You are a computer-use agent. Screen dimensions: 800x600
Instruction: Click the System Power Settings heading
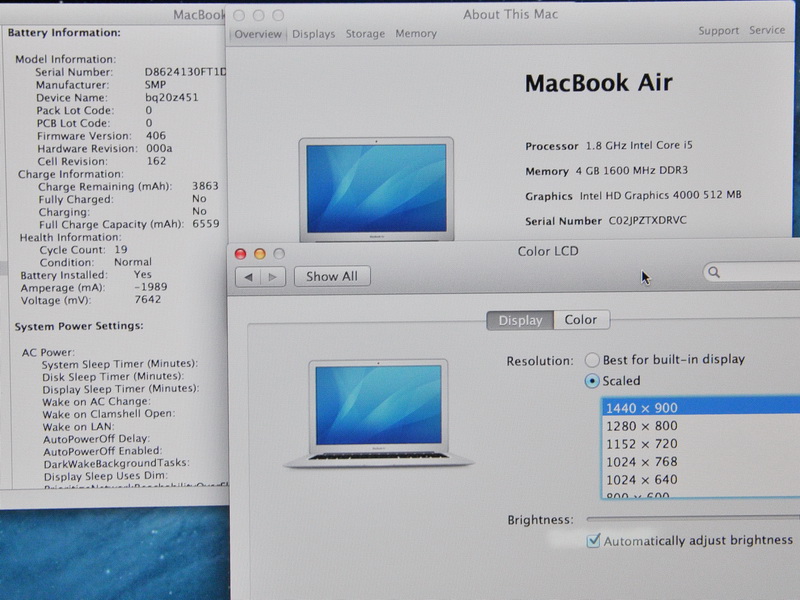(x=79, y=326)
